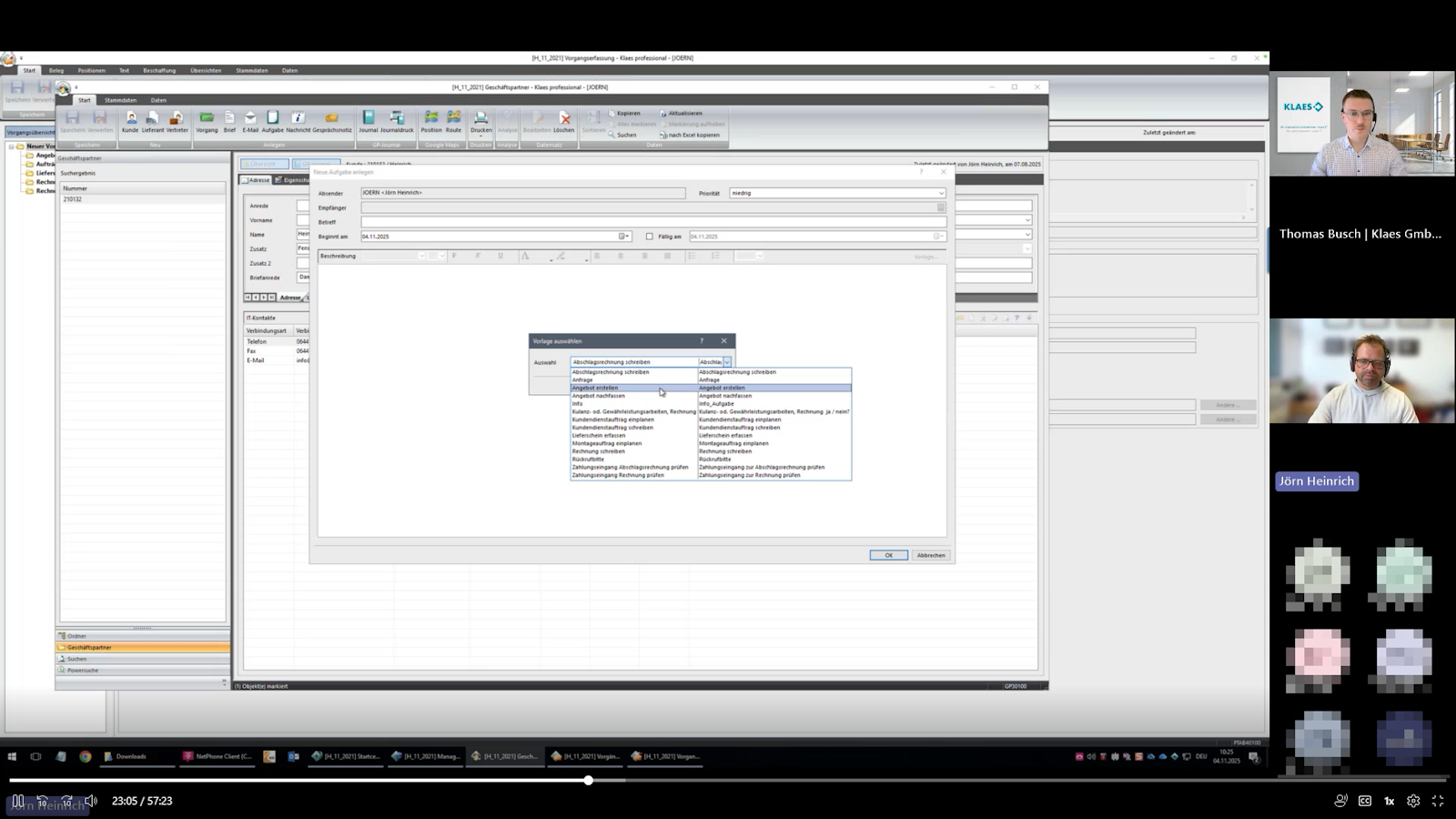
Task: Click the video progress bar handle
Action: tap(589, 780)
